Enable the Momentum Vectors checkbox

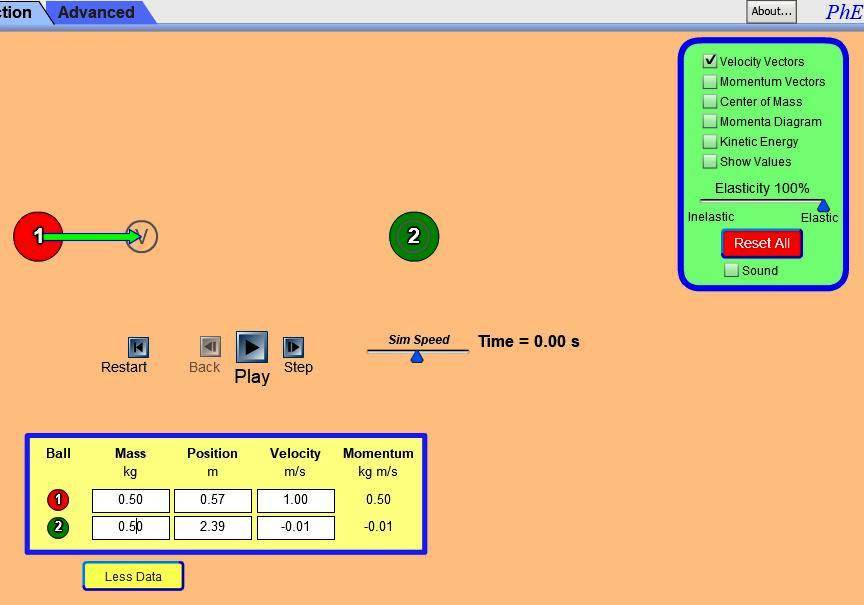[x=710, y=82]
